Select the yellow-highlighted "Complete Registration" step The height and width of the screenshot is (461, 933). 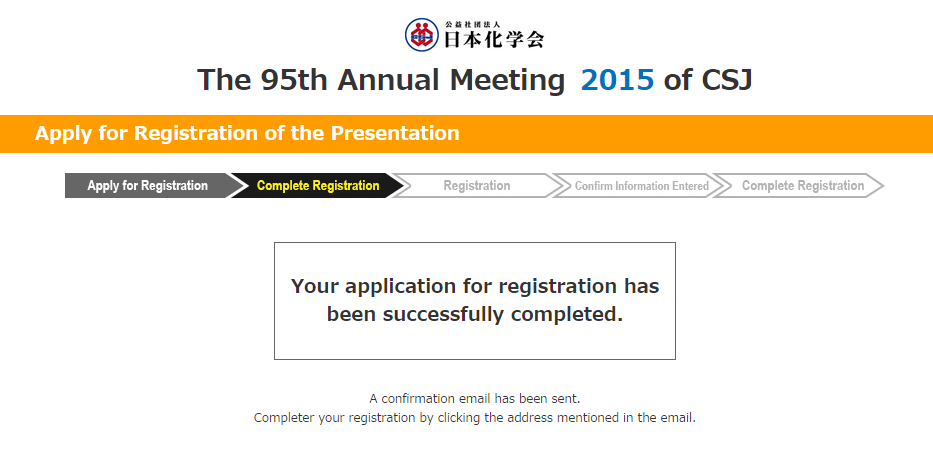[x=318, y=186]
